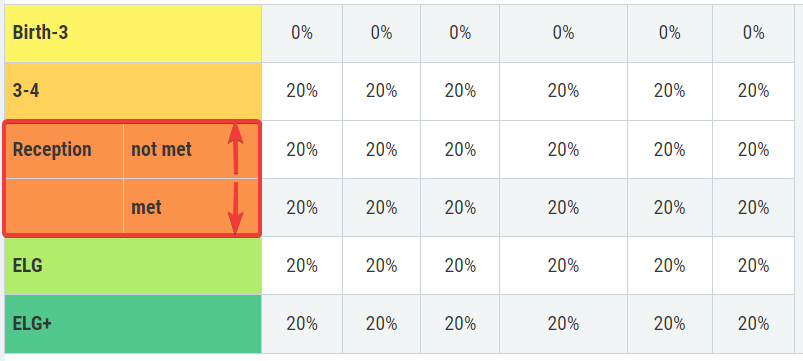This screenshot has width=803, height=361.
Task: Click first 20% cell in not met row
Action: 302,150
